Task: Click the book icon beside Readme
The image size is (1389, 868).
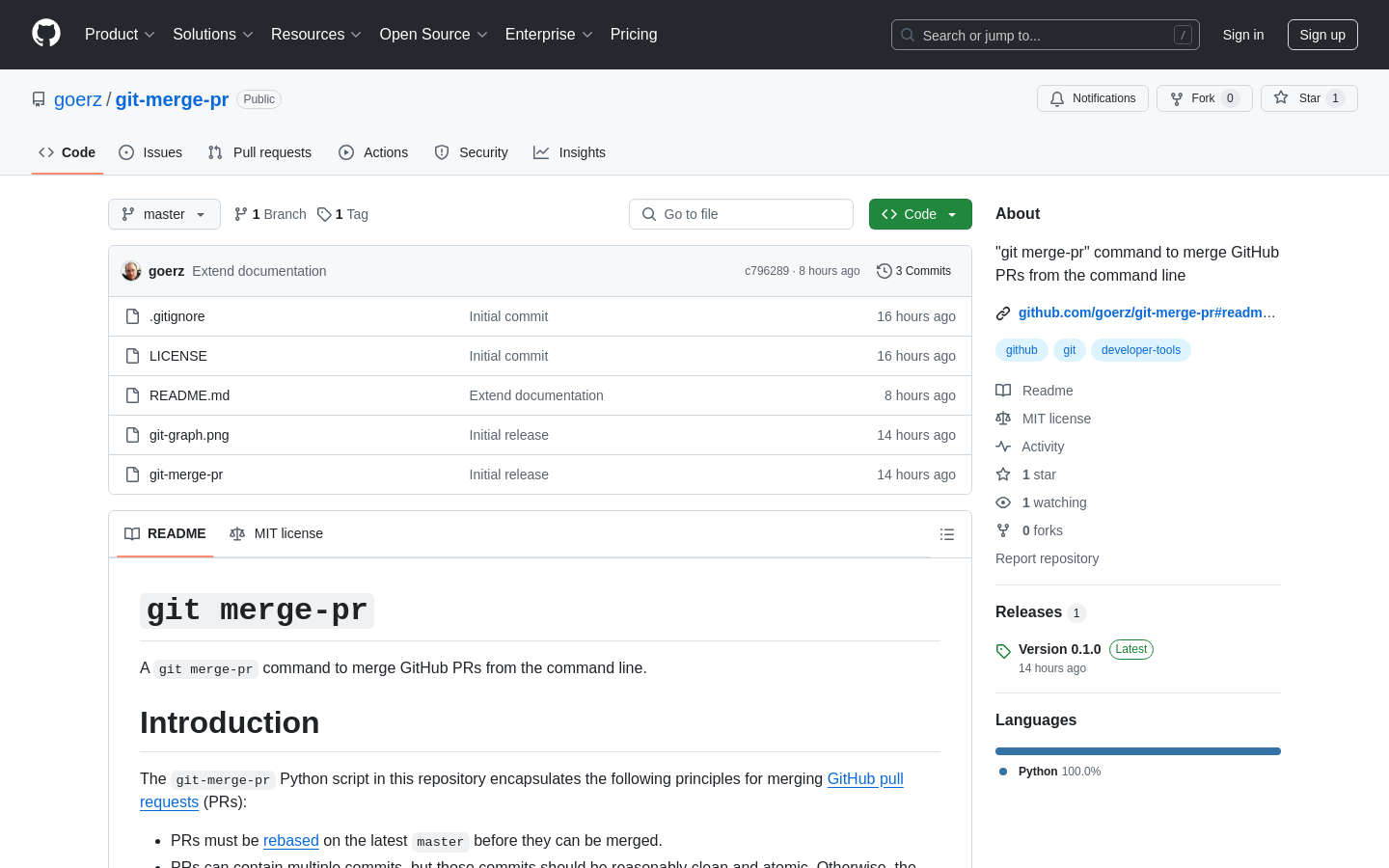Action: (x=1003, y=391)
